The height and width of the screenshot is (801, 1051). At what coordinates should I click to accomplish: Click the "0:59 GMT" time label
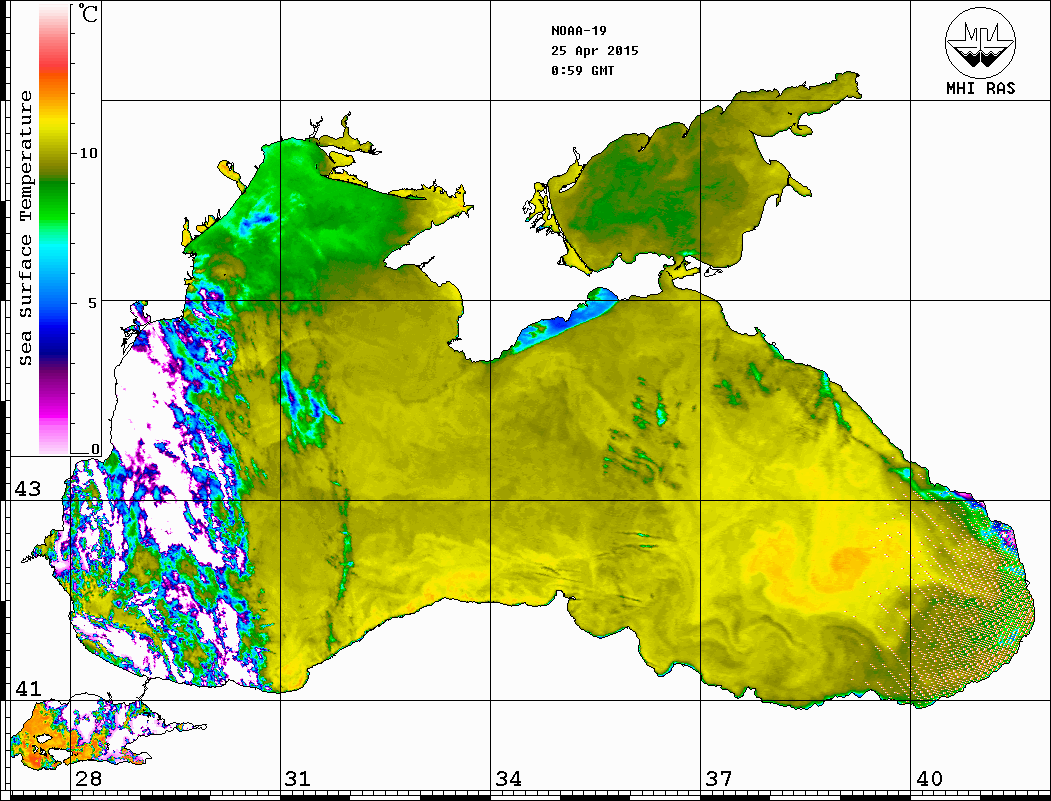[x=582, y=70]
